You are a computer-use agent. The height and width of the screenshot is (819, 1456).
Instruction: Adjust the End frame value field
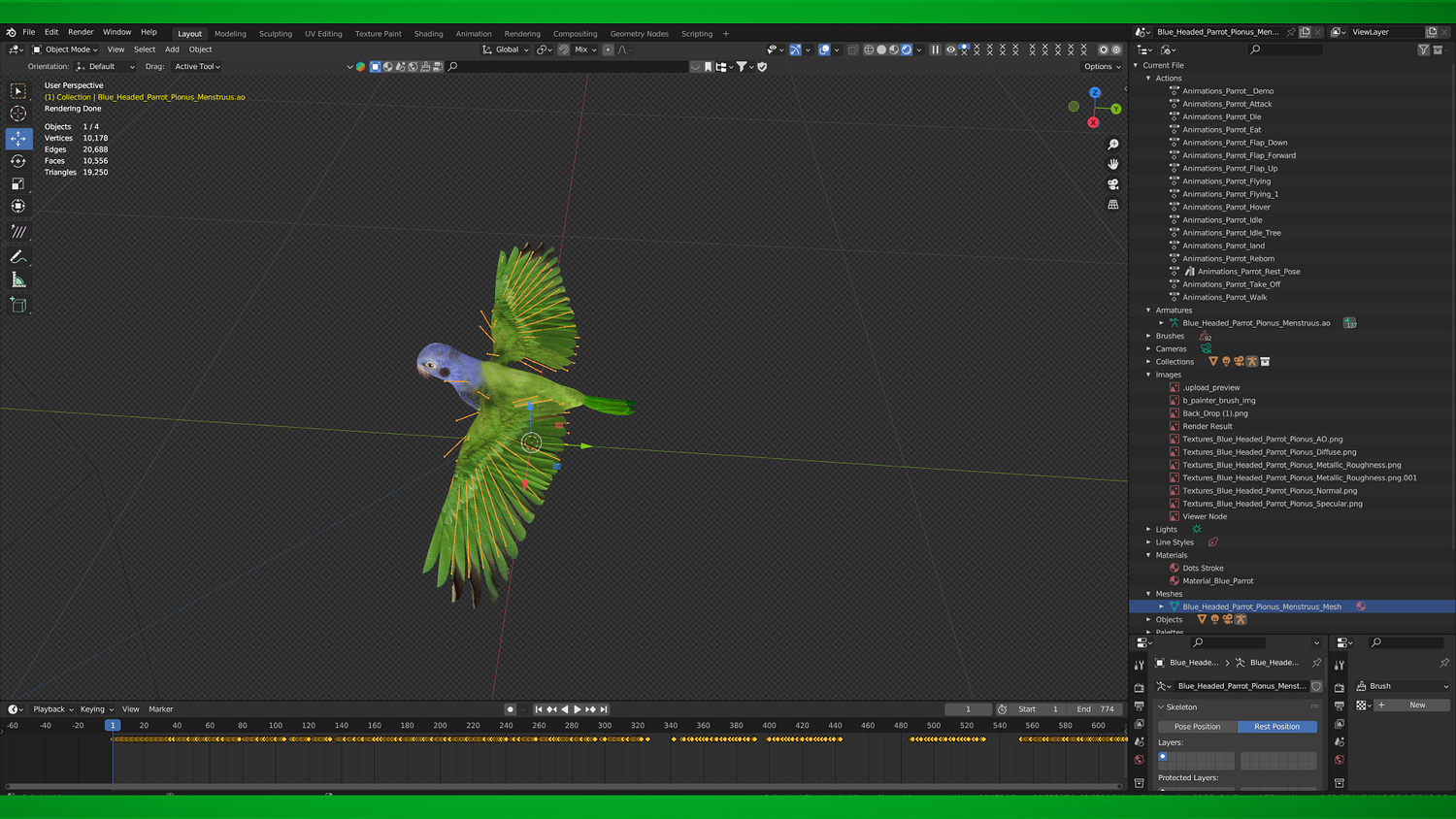pos(1096,709)
